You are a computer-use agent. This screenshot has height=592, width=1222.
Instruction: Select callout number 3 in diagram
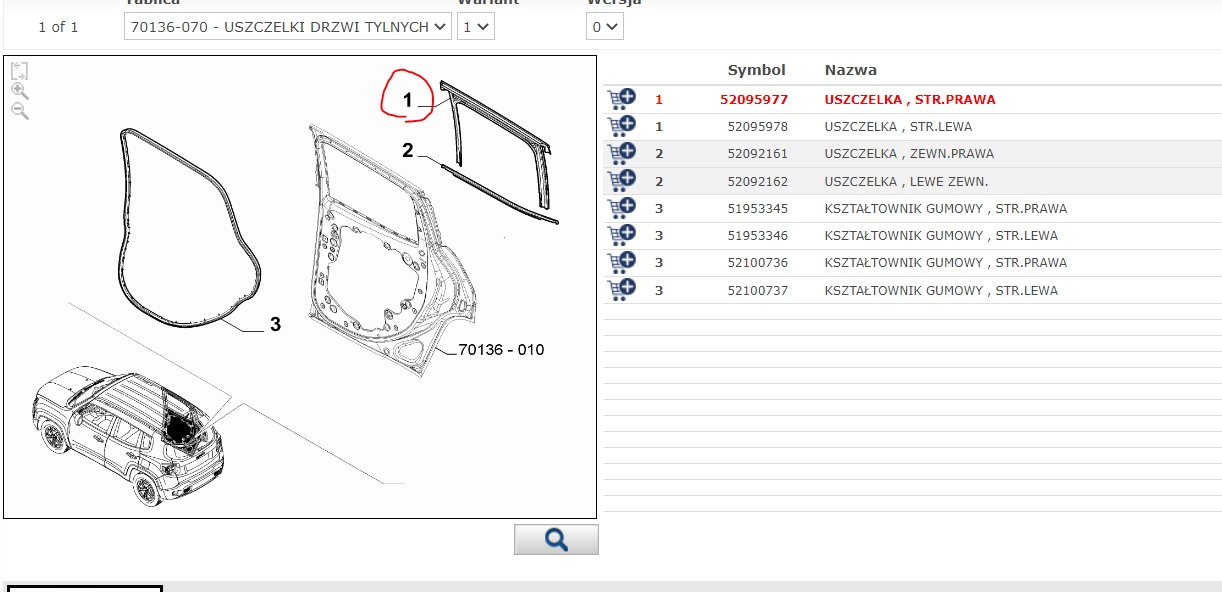pyautogui.click(x=275, y=325)
